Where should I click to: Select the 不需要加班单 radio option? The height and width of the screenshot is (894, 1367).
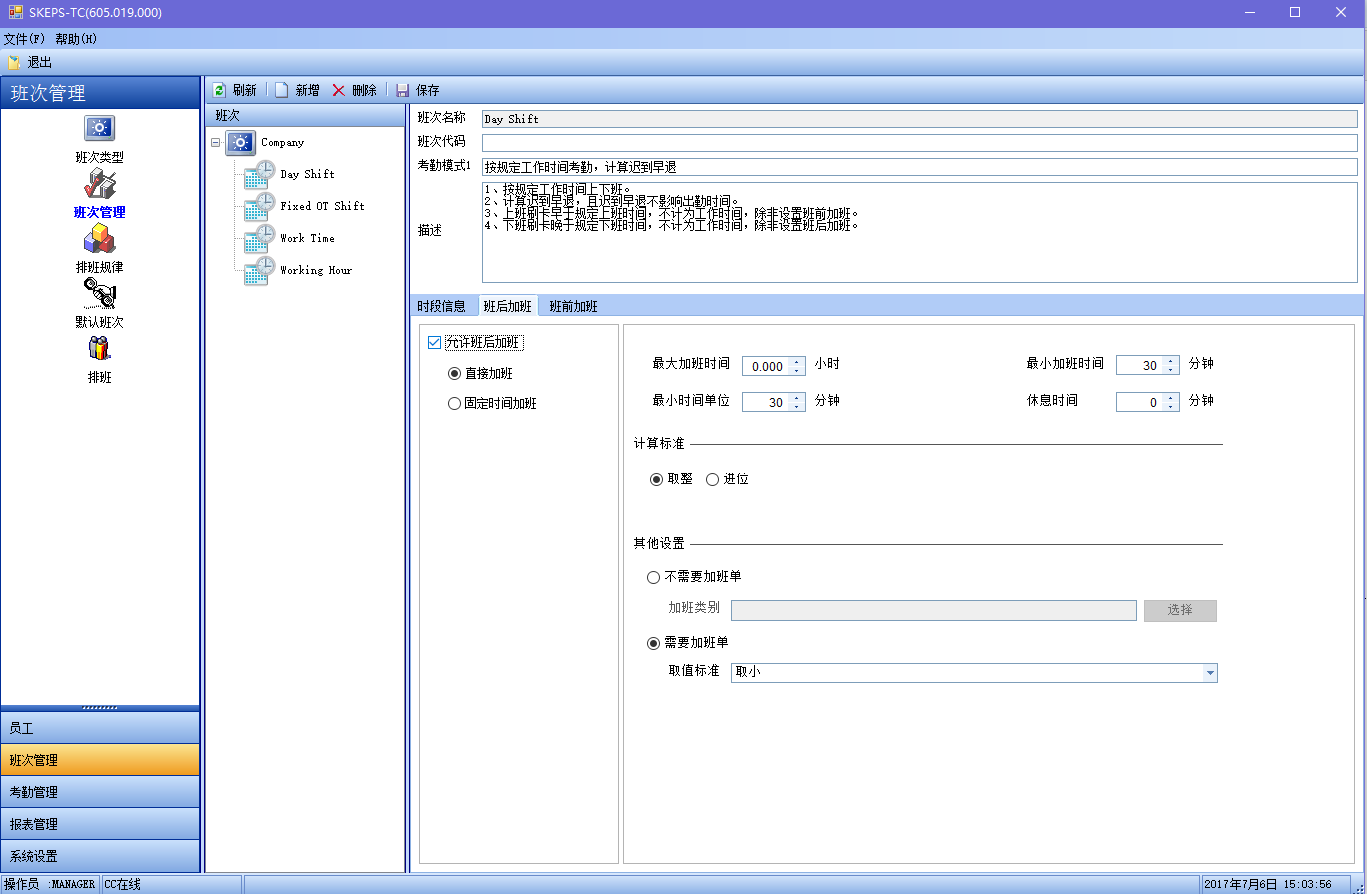[x=654, y=577]
